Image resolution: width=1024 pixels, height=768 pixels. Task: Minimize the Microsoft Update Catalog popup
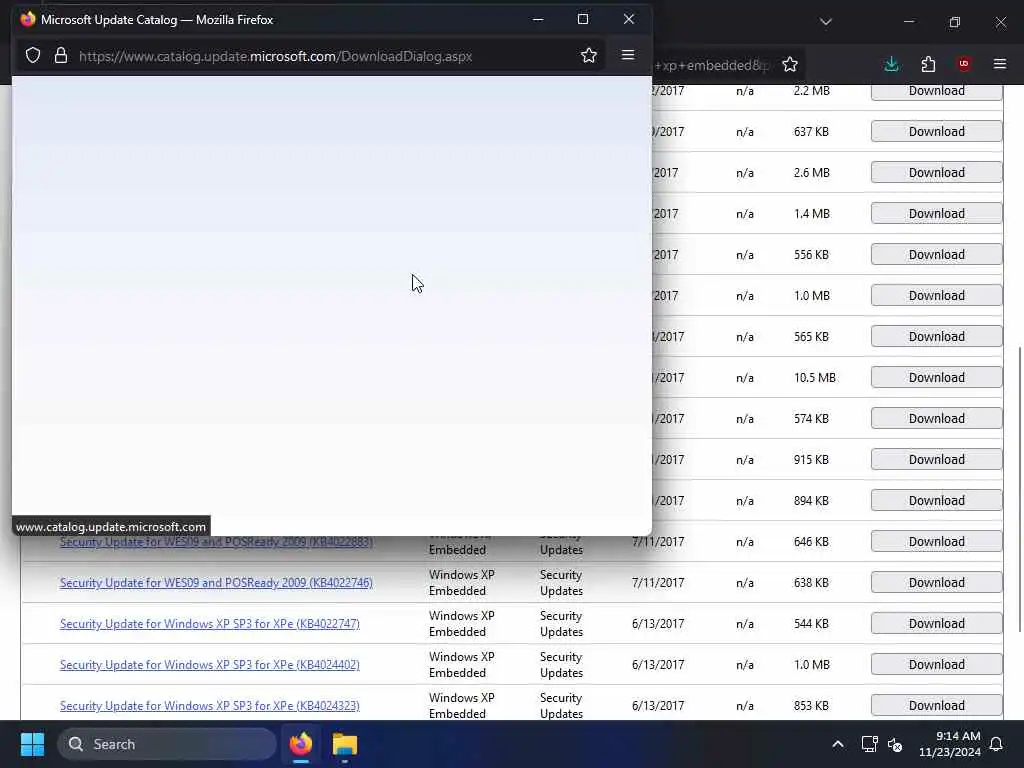coord(538,20)
